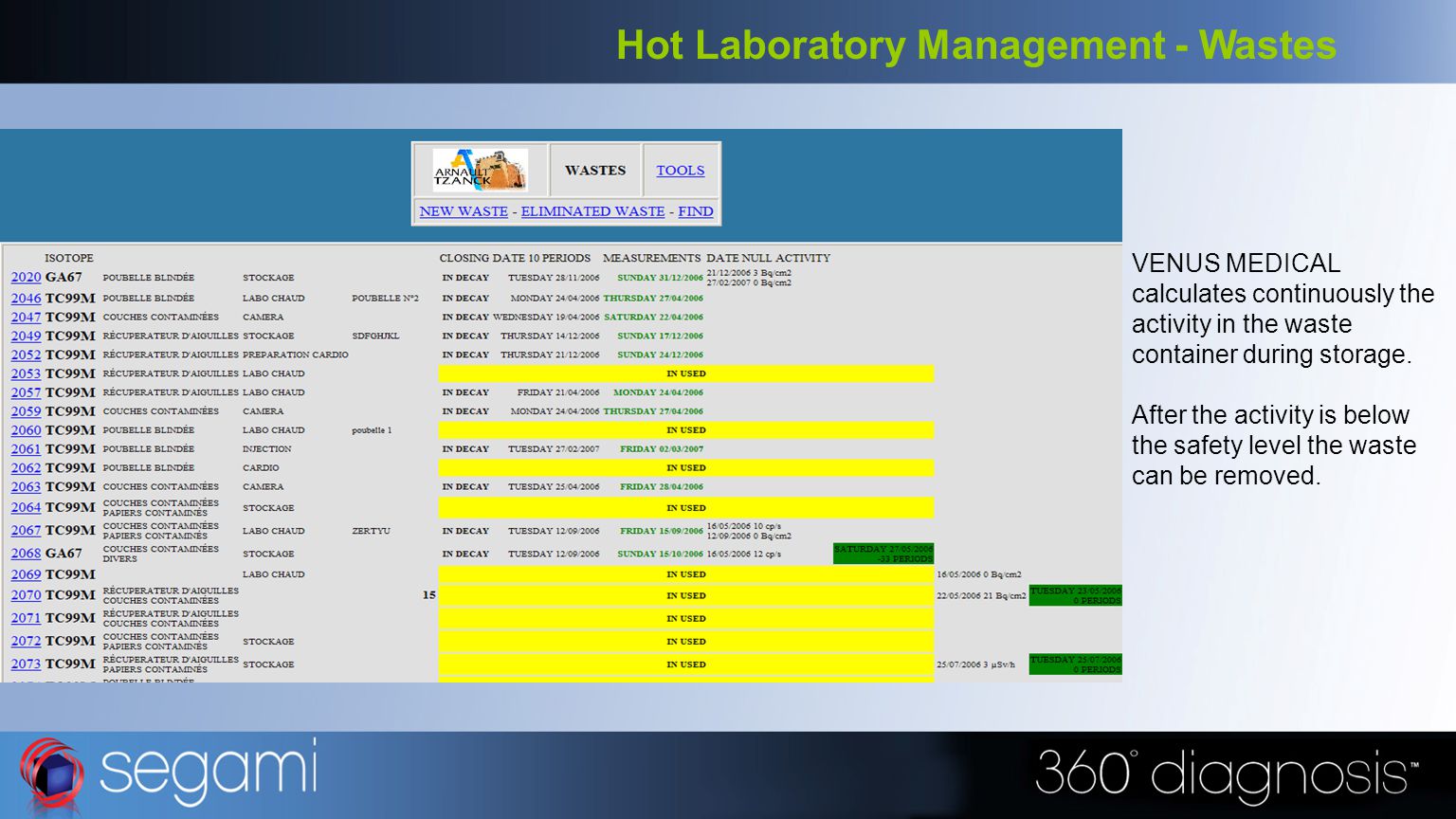Open the NEW WASTE link
1456x819 pixels.
pos(464,211)
